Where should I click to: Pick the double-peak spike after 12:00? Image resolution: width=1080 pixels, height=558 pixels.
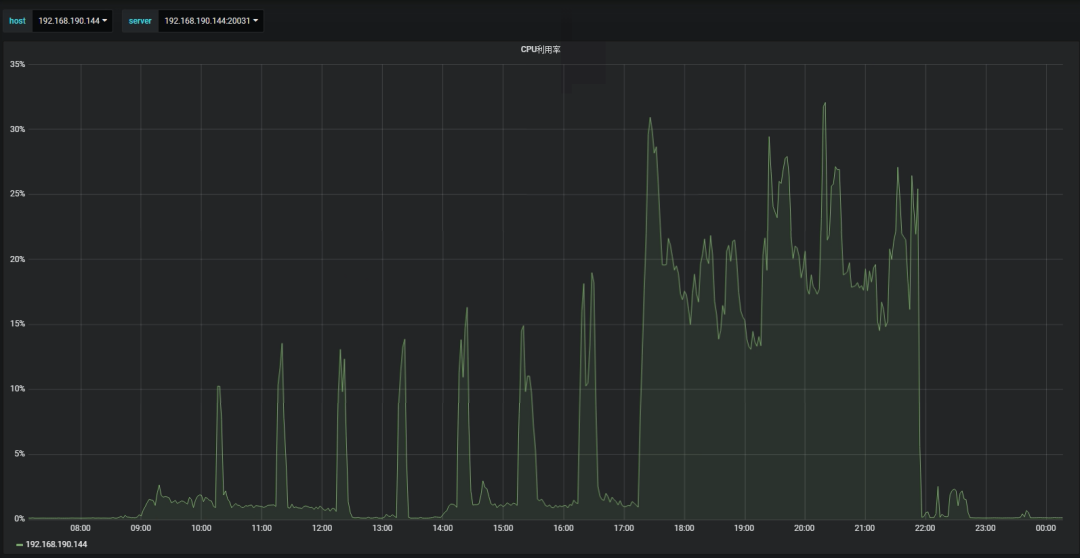click(x=342, y=352)
